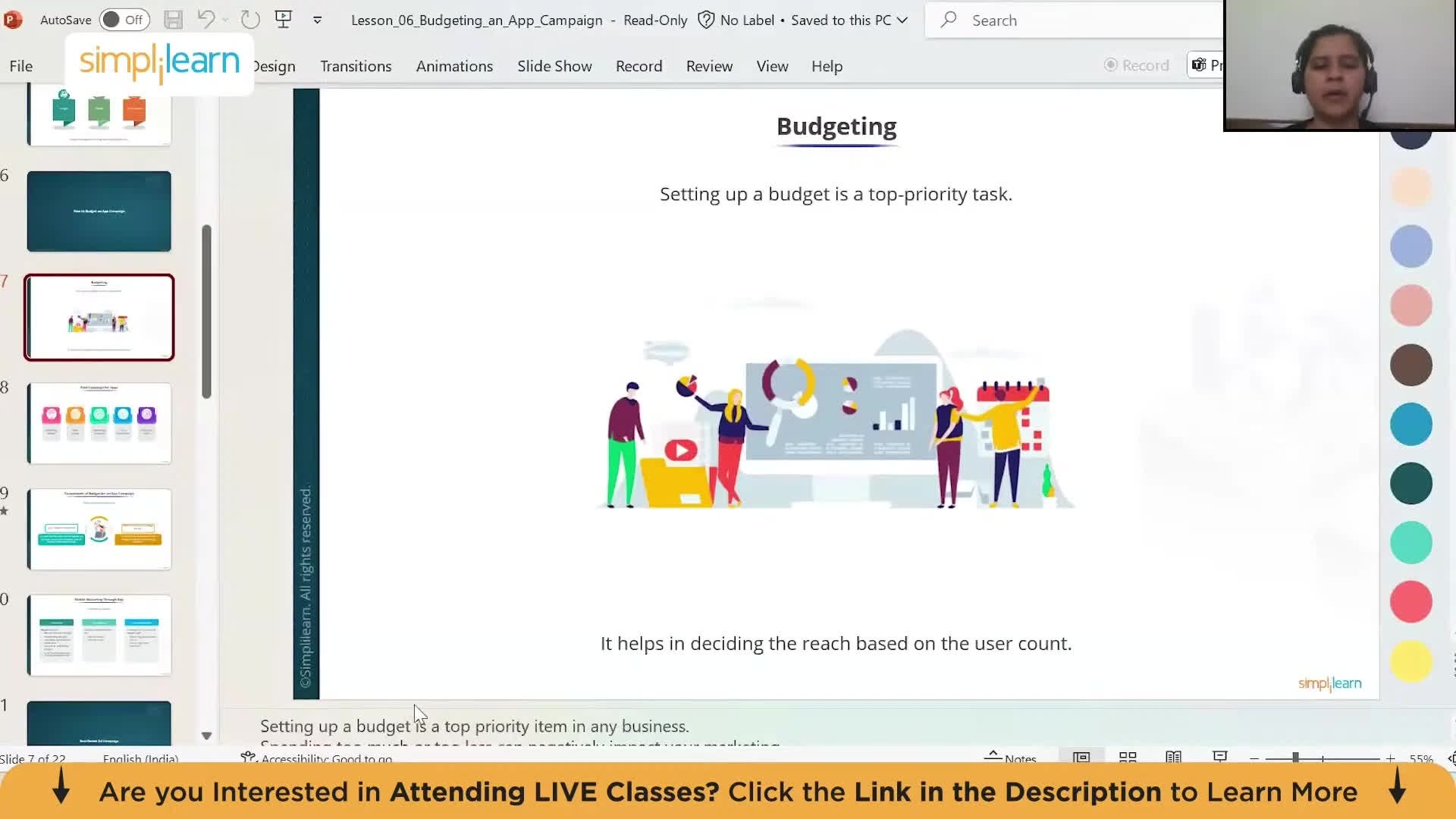Click the PowerPoint app icon in title bar
1456x819 pixels.
(12, 20)
